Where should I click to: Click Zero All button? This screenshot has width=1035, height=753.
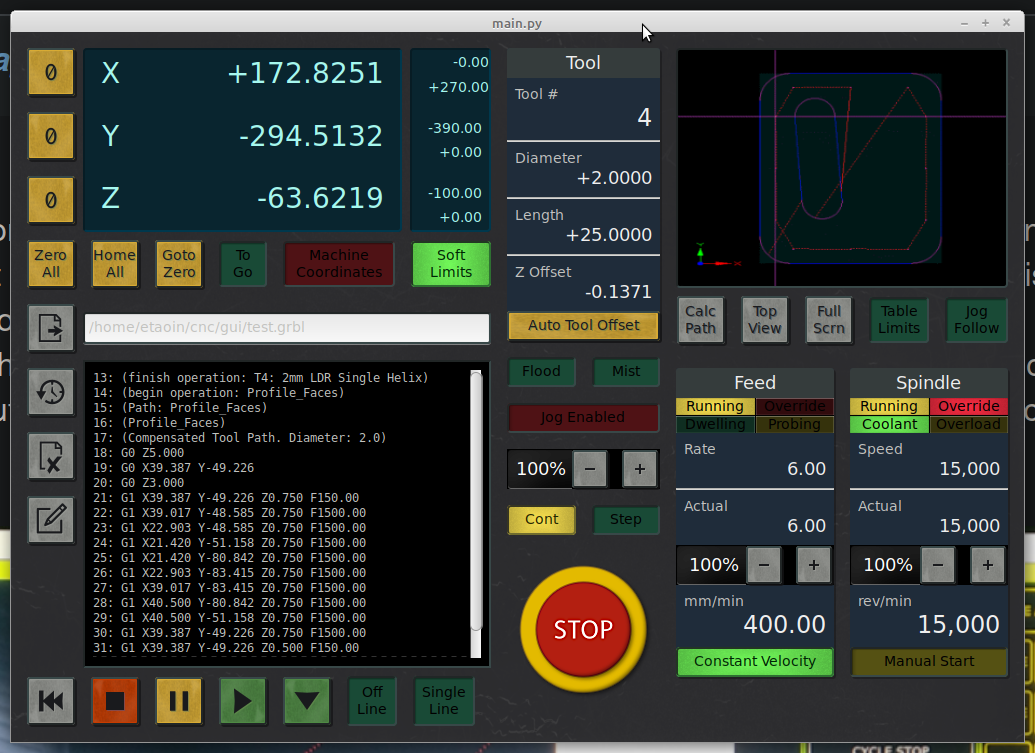[x=51, y=264]
